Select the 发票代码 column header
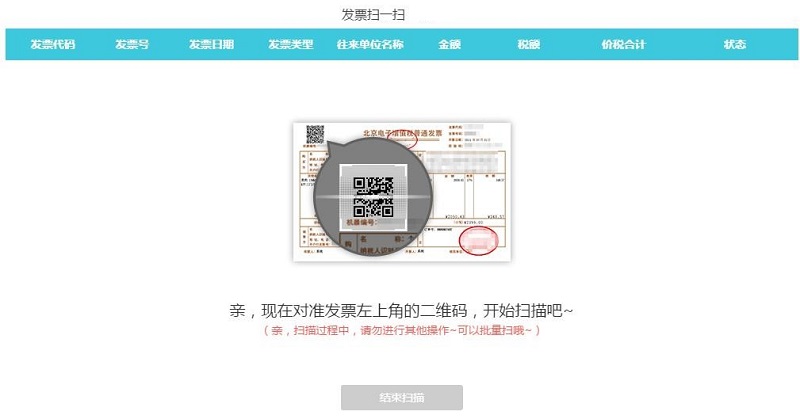 tap(53, 44)
